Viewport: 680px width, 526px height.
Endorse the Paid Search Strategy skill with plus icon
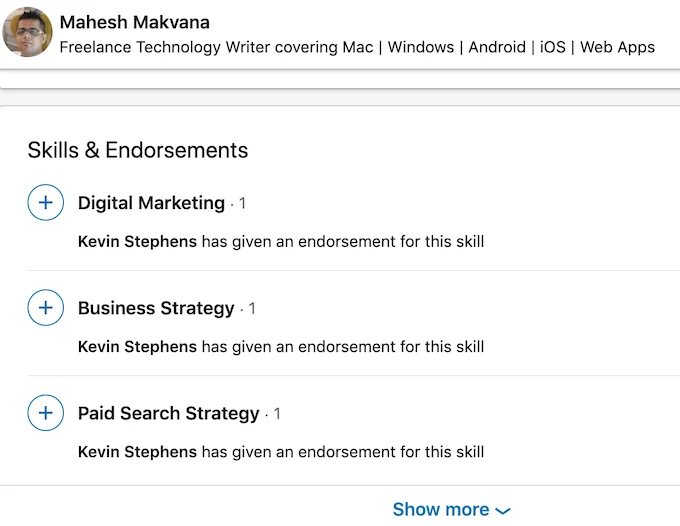click(45, 413)
